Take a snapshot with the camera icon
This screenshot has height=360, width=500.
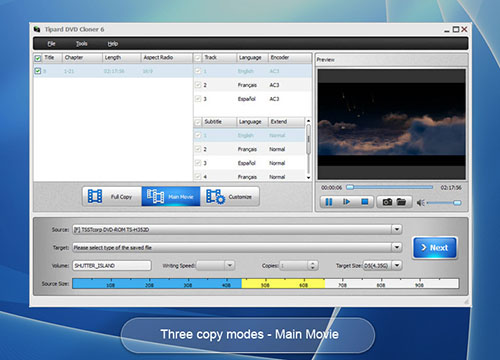pyautogui.click(x=387, y=202)
